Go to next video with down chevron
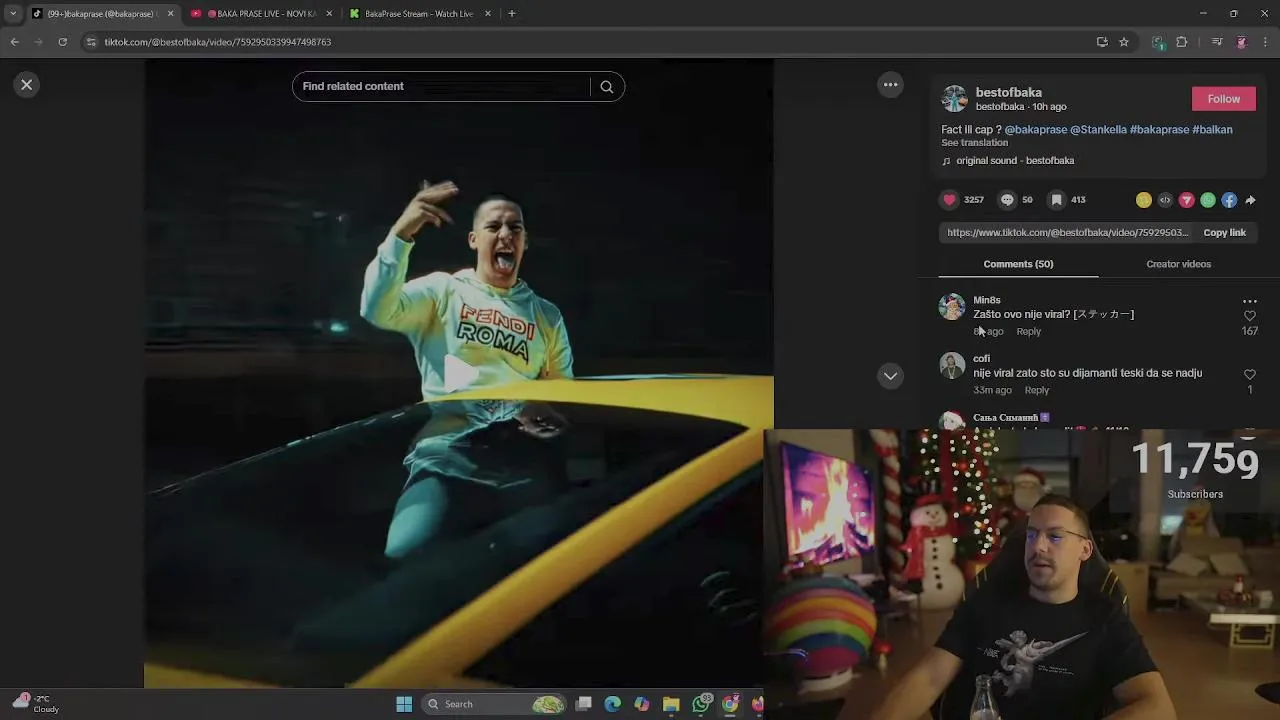 890,376
